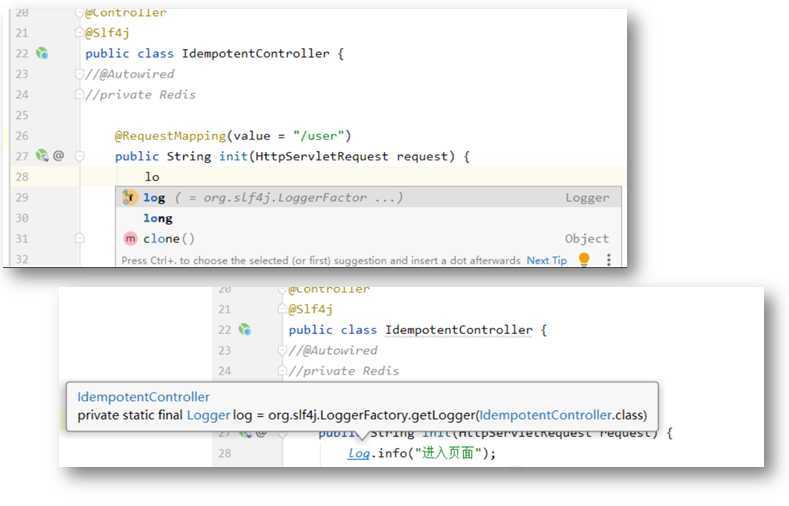789x506 pixels.
Task: Open the three-dot options menu in completion popup
Action: pos(609,260)
